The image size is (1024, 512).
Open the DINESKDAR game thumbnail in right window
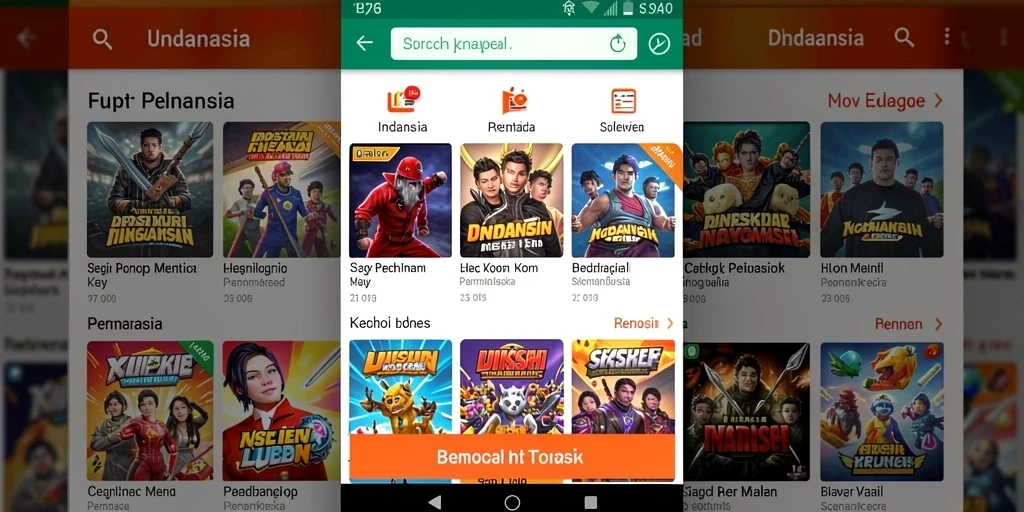pos(746,189)
